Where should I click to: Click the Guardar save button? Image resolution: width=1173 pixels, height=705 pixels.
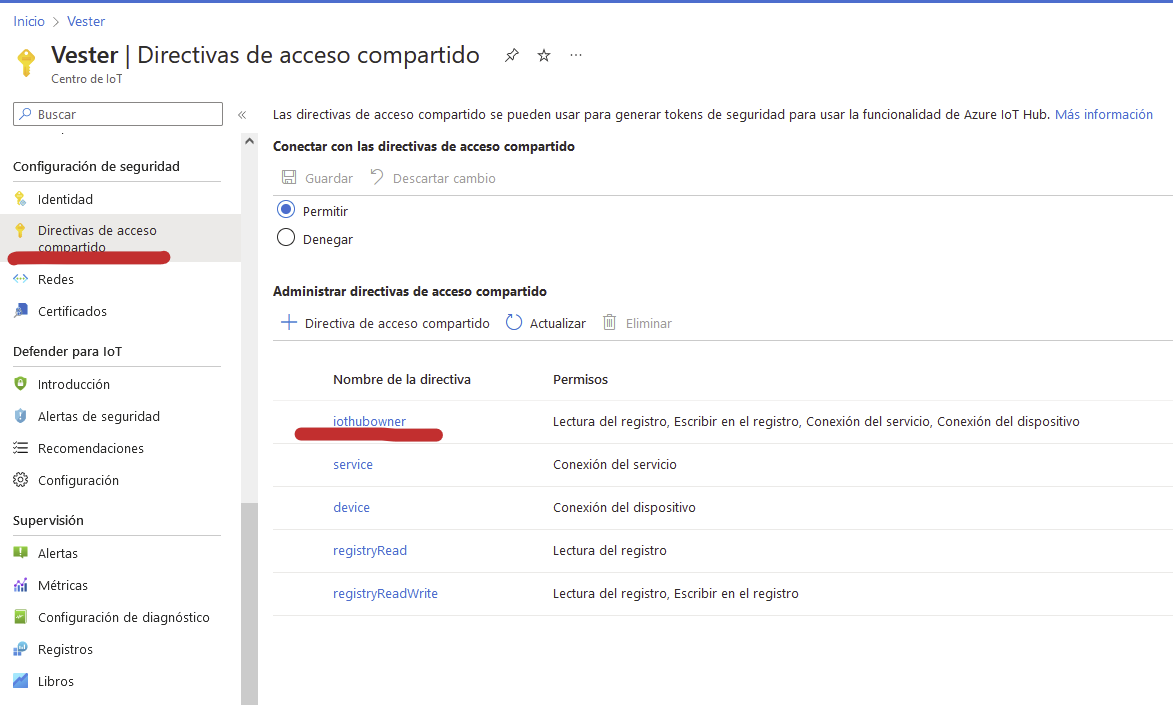(x=317, y=178)
